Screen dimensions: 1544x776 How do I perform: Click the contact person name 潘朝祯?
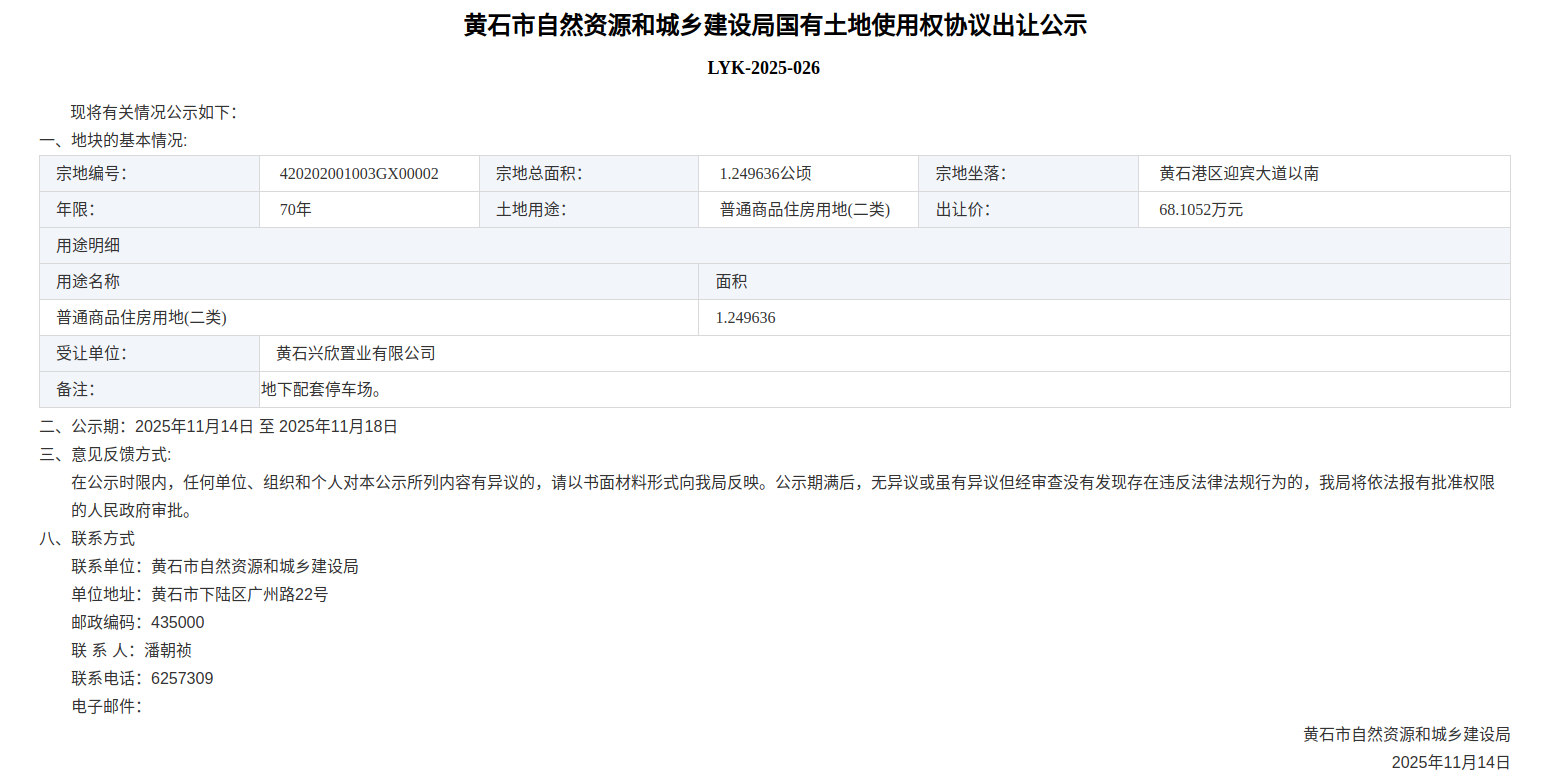[x=168, y=651]
